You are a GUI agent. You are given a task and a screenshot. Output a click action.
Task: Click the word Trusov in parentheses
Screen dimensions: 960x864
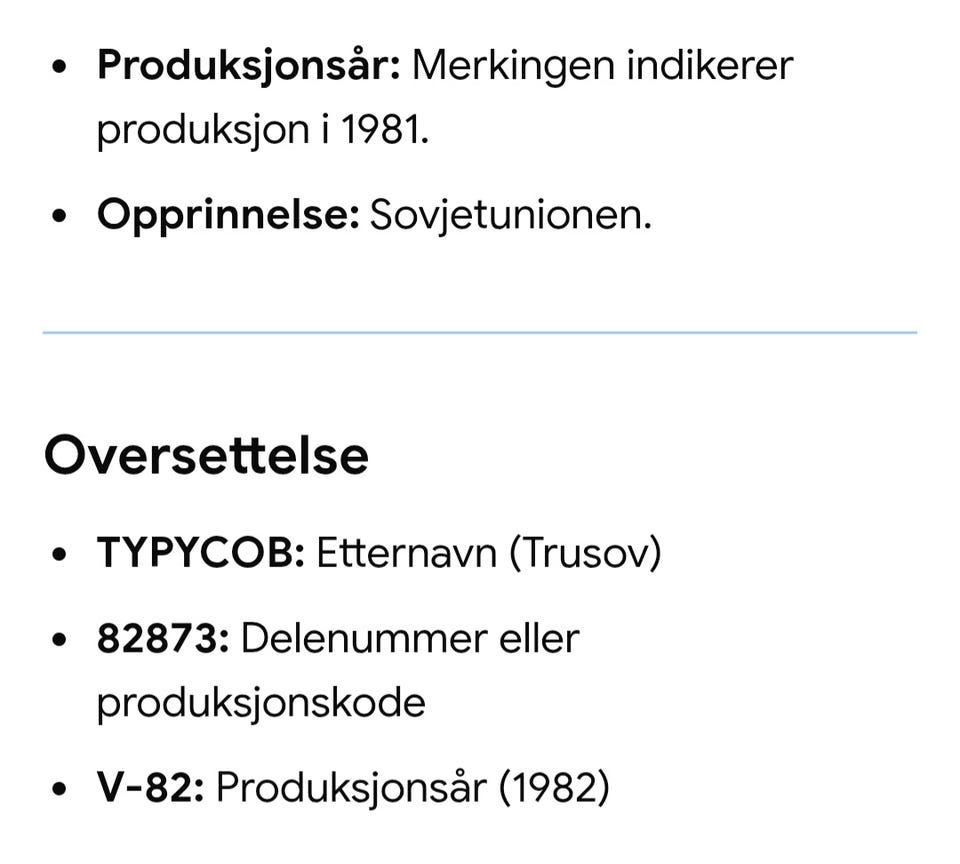tap(585, 553)
